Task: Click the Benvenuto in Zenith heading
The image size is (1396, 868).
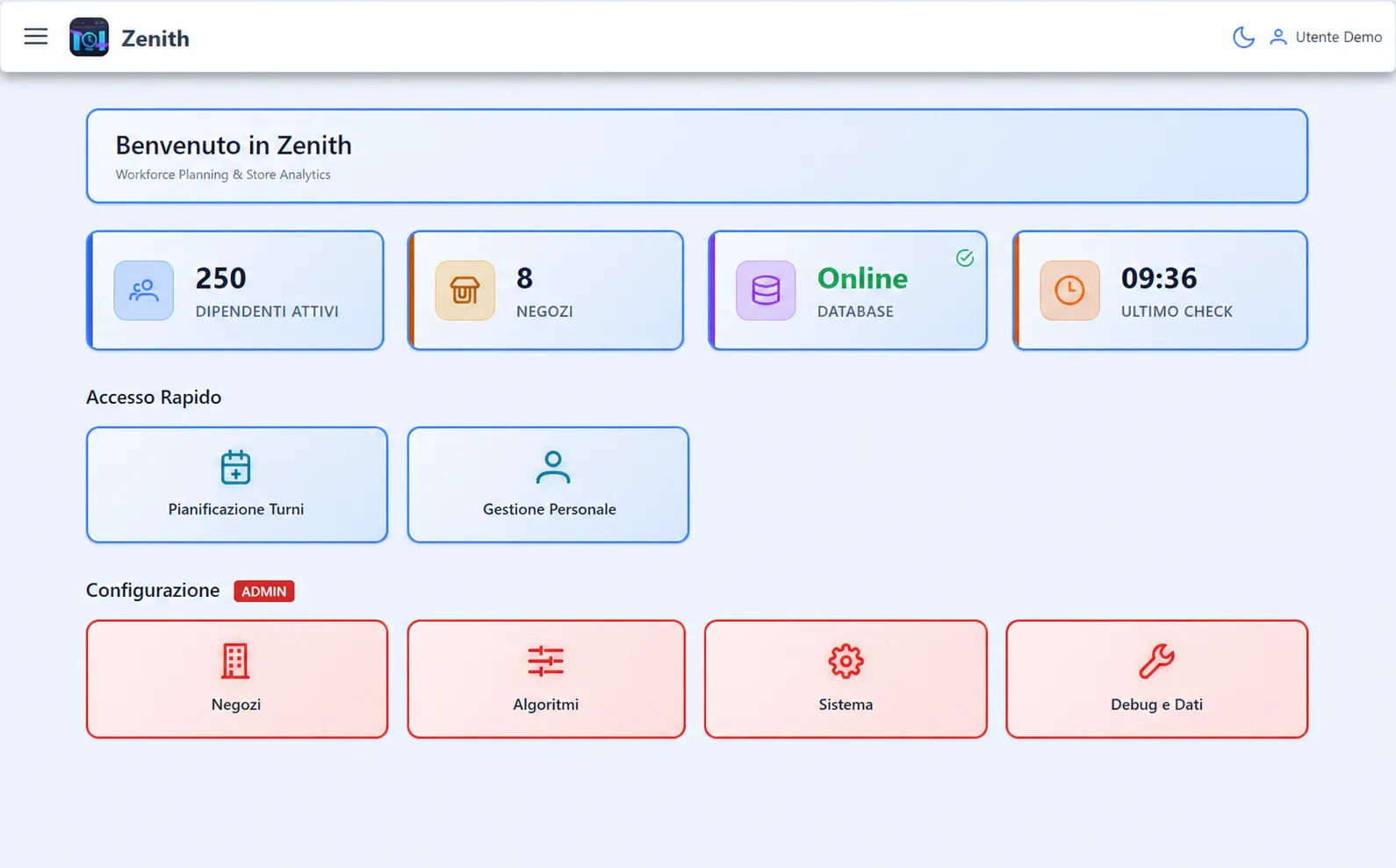Action: [x=234, y=145]
